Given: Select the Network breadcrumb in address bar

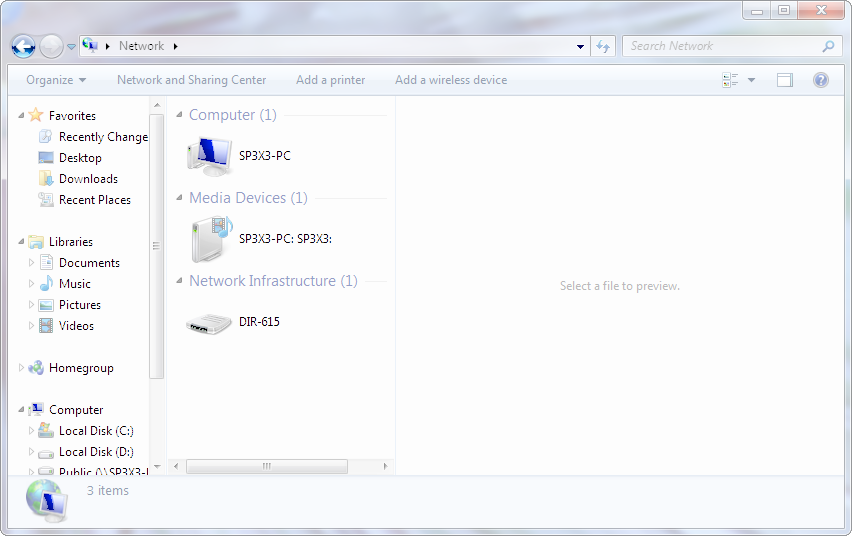Looking at the screenshot, I should [x=141, y=46].
